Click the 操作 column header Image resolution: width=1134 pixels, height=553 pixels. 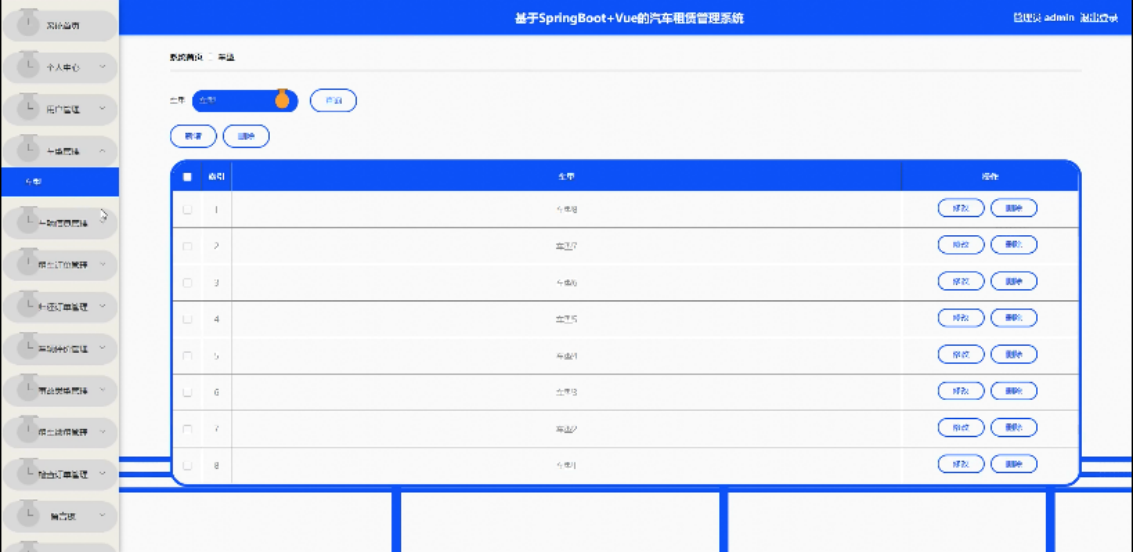click(990, 176)
